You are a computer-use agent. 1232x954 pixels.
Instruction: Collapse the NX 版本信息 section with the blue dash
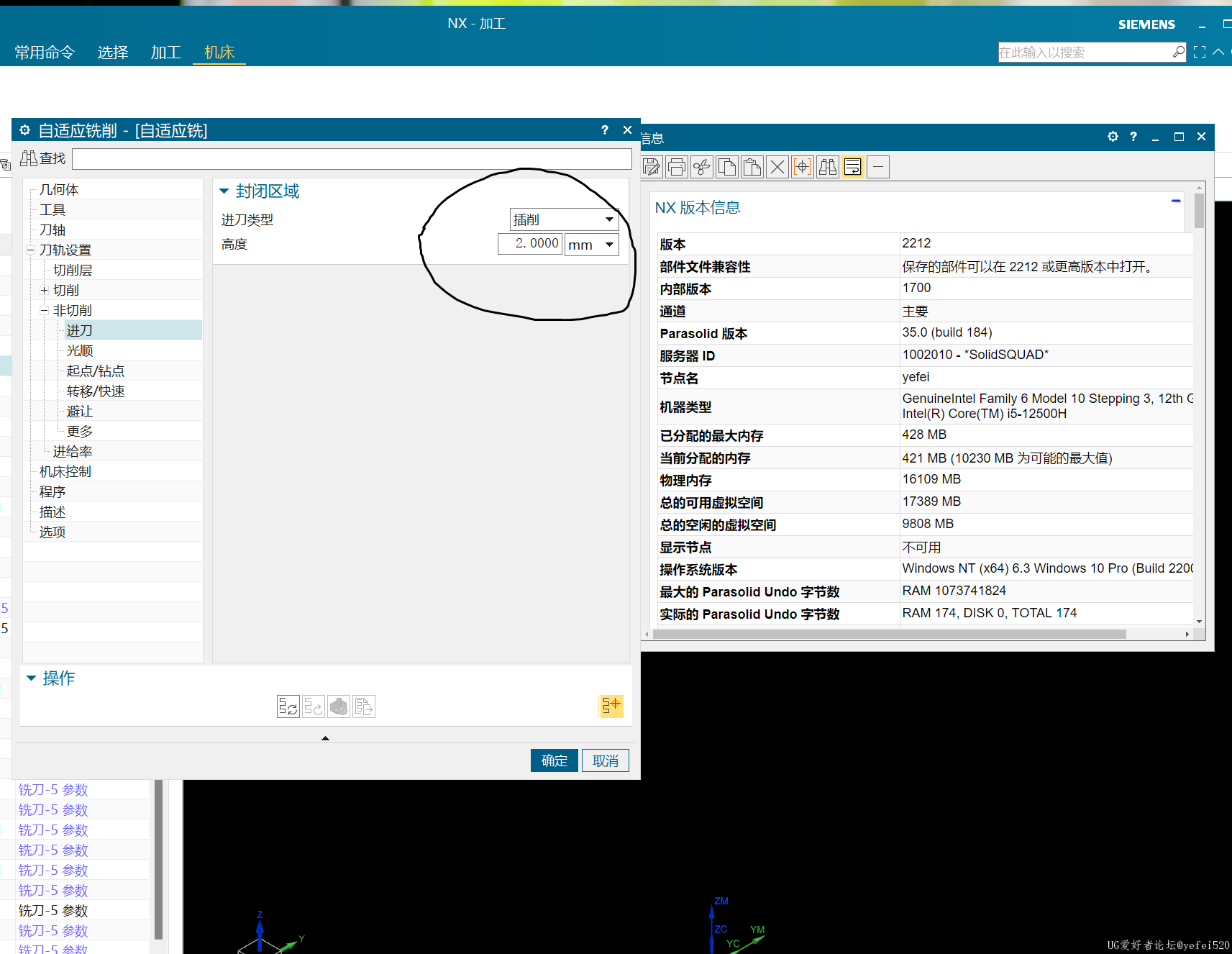1176,201
